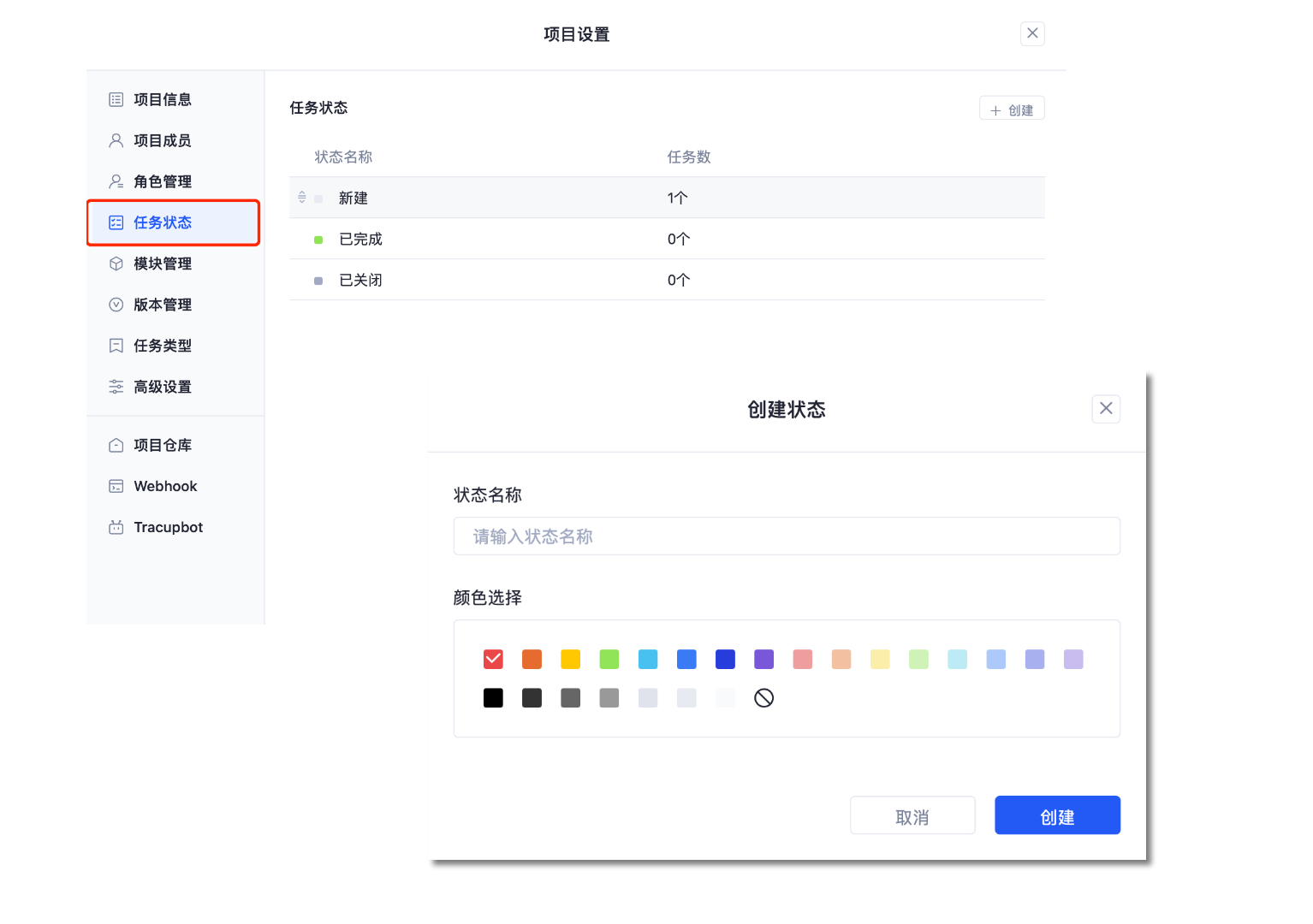Click the 项目成员 person icon
The height and width of the screenshot is (924, 1313).
(x=116, y=141)
